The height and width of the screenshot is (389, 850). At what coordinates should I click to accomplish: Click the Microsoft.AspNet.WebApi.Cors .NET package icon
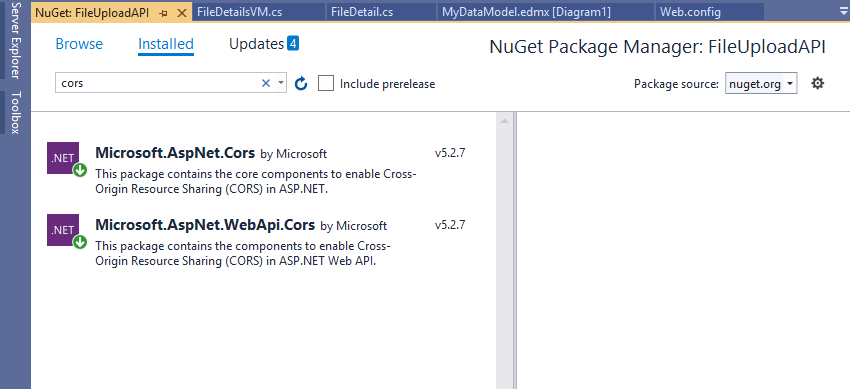click(63, 230)
